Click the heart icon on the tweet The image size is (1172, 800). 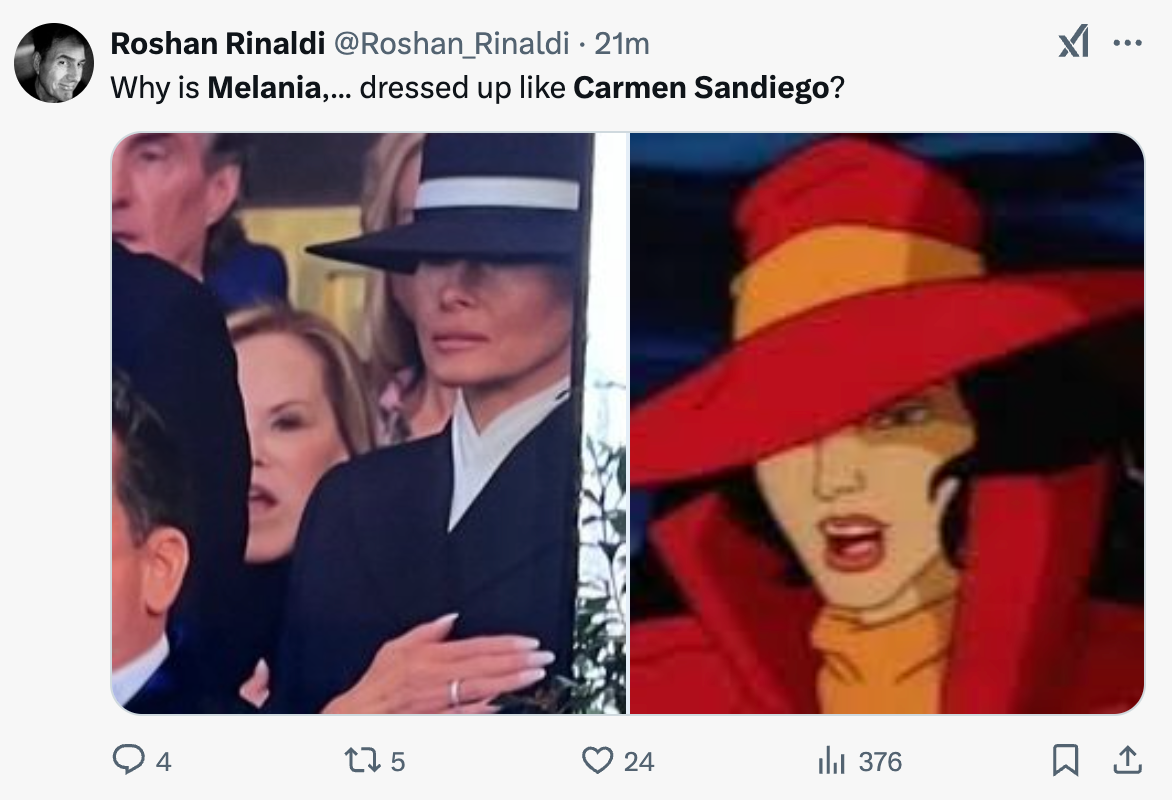pos(597,761)
